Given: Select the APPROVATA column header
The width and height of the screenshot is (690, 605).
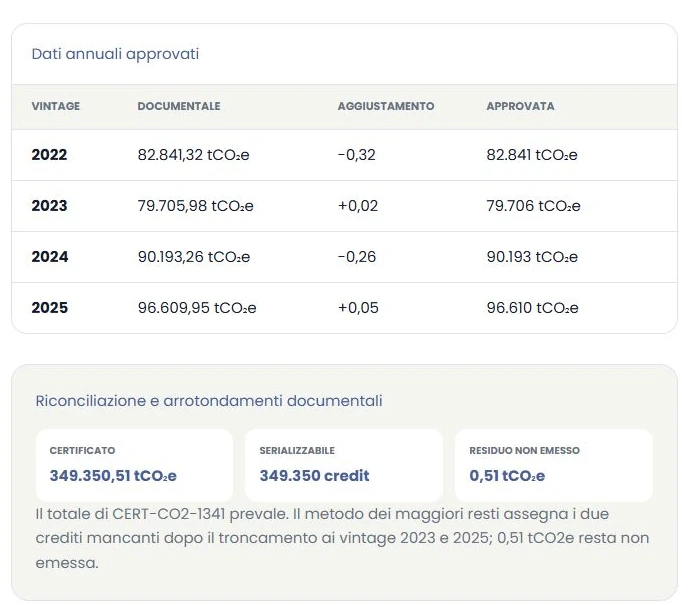Looking at the screenshot, I should [x=520, y=106].
